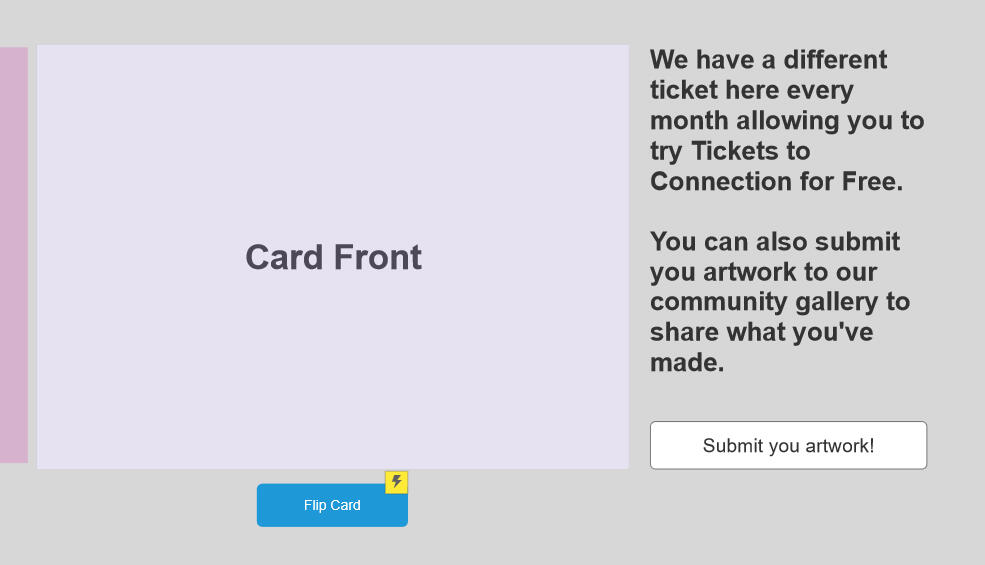985x565 pixels.
Task: Click the yellow lightning bolt icon
Action: coord(396,482)
